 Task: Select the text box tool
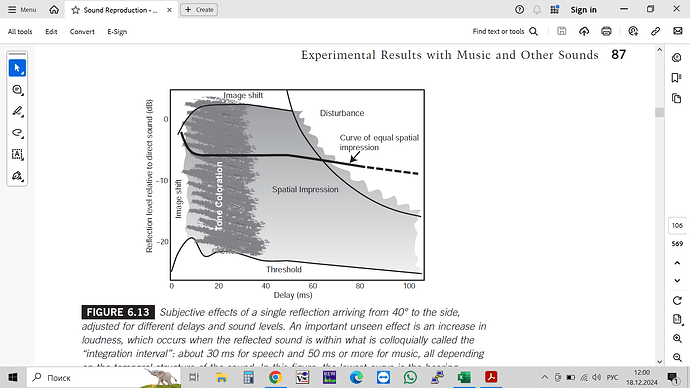coord(17,154)
